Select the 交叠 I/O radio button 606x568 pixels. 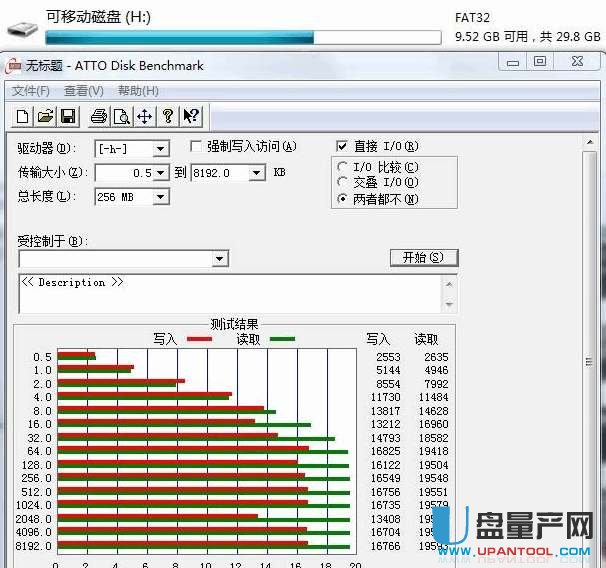coord(344,182)
